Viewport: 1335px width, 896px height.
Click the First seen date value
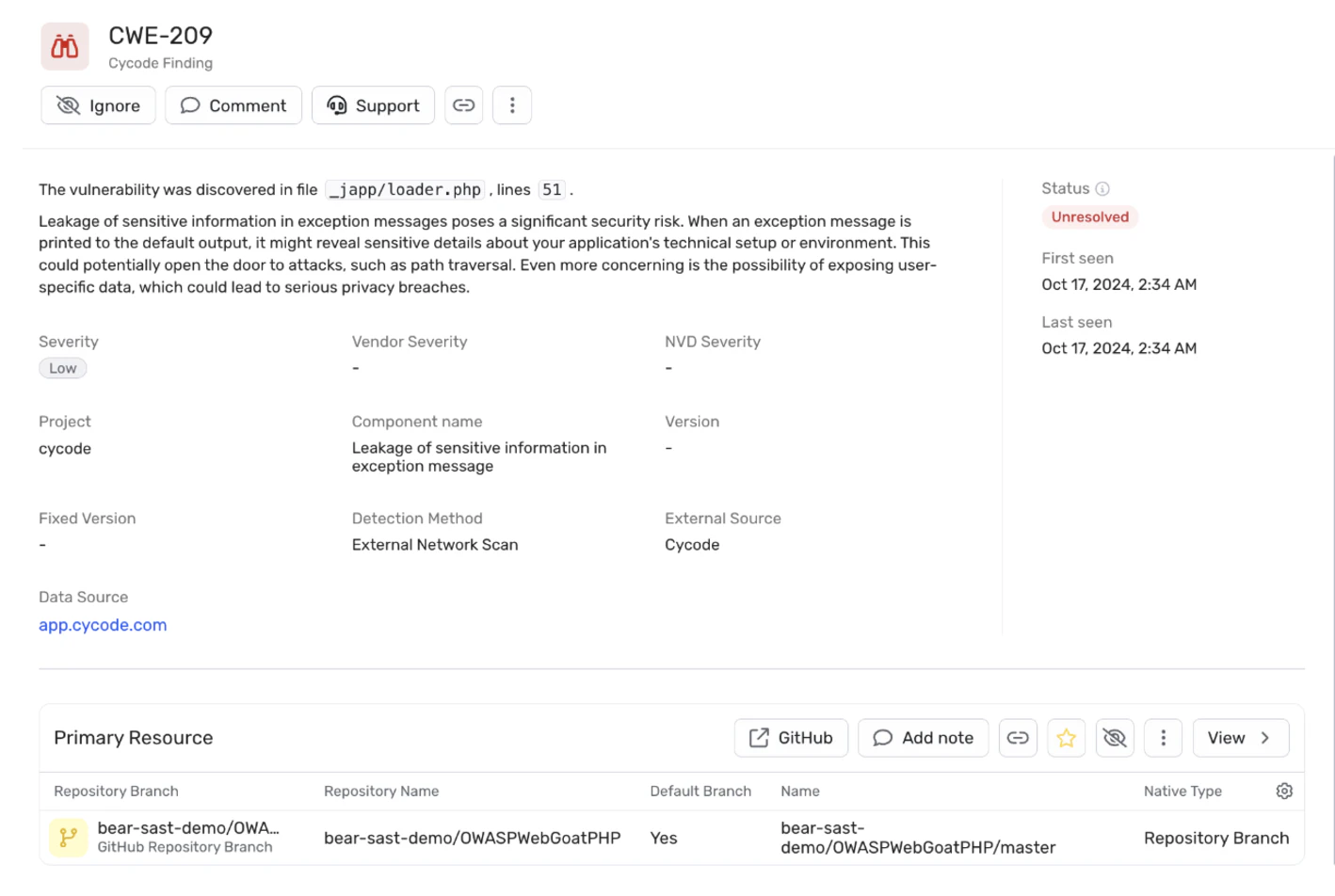click(1118, 284)
